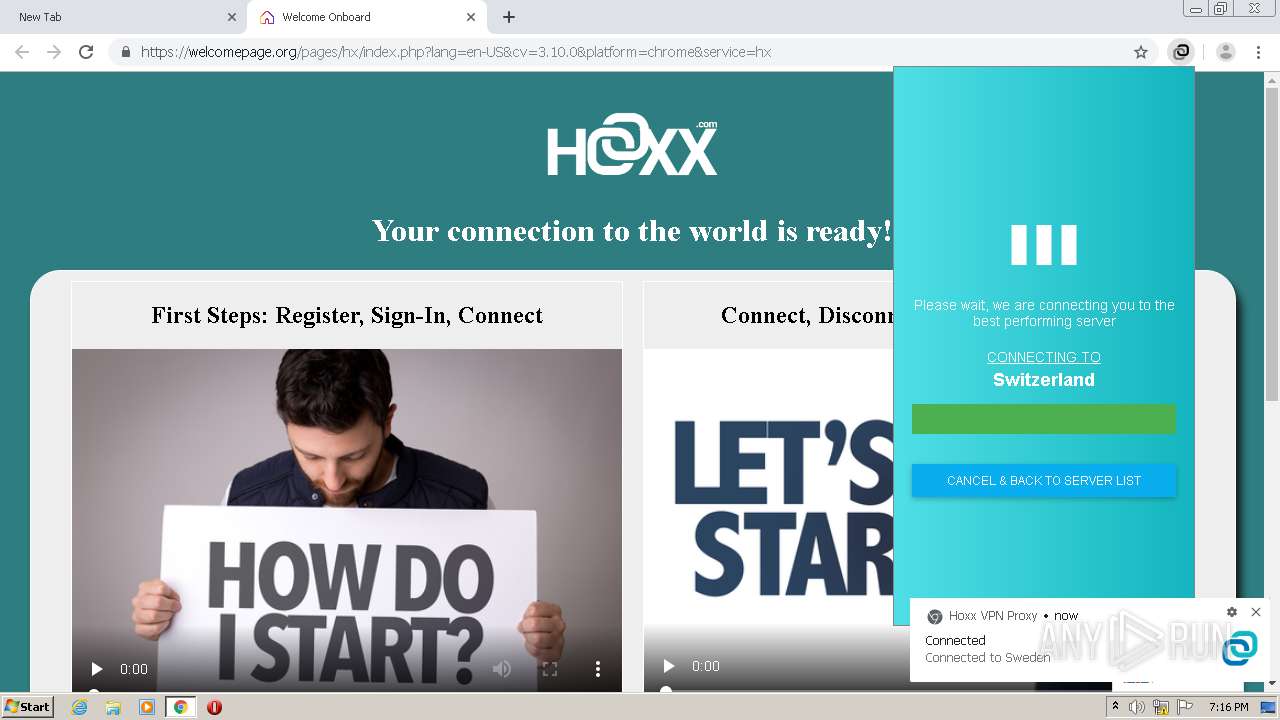
Task: Mute the first video's volume
Action: point(502,669)
